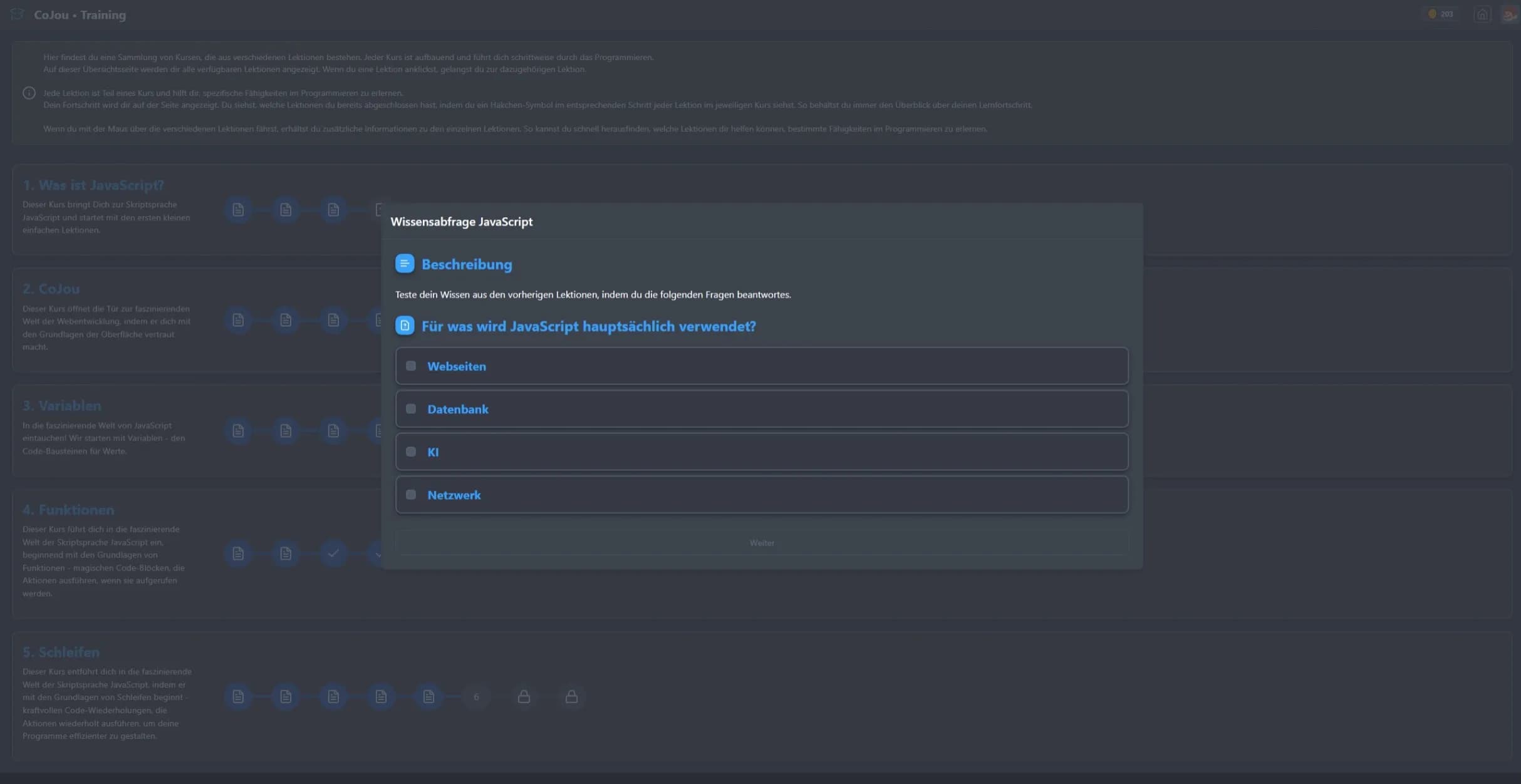Open the user avatar profile menu
The height and width of the screenshot is (784, 1521).
1510,14
